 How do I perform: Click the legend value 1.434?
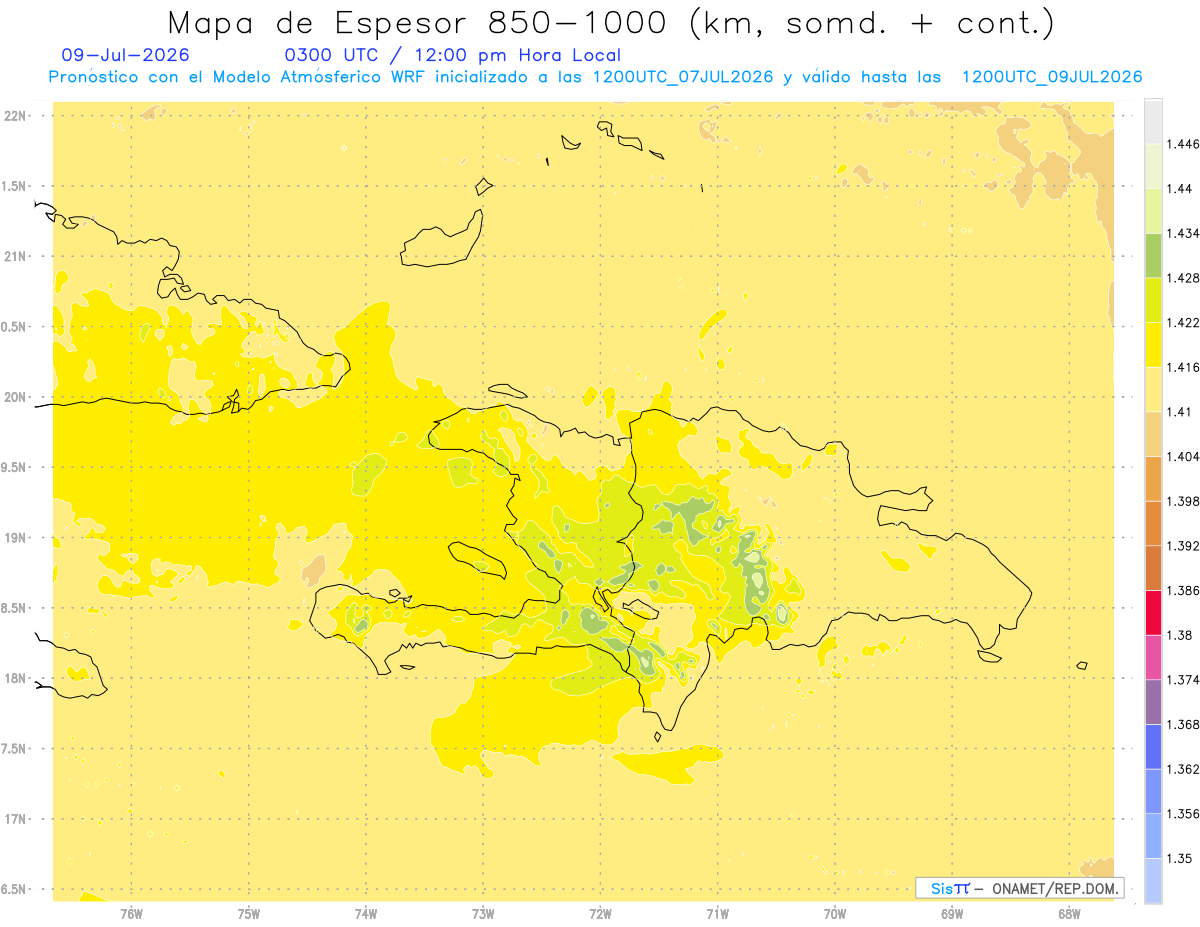pos(1184,233)
